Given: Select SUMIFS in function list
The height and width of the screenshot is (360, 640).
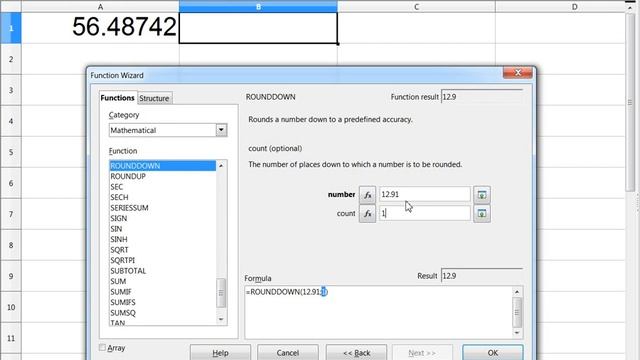Looking at the screenshot, I should (162, 302).
